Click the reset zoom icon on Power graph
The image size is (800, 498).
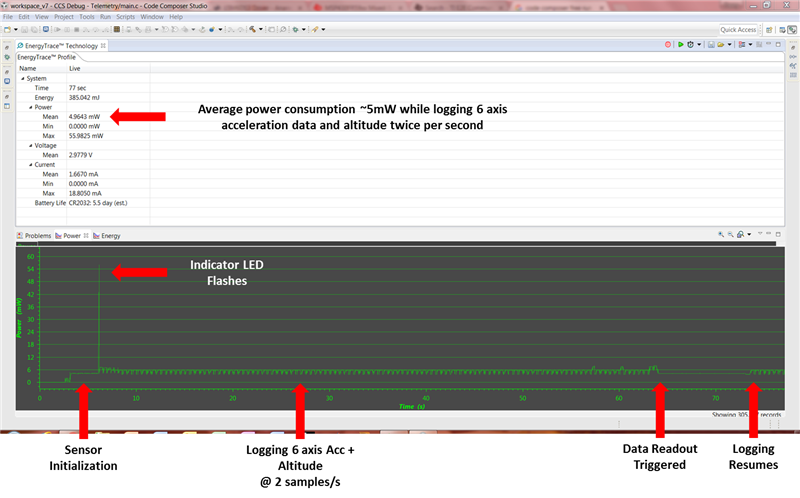[740, 234]
